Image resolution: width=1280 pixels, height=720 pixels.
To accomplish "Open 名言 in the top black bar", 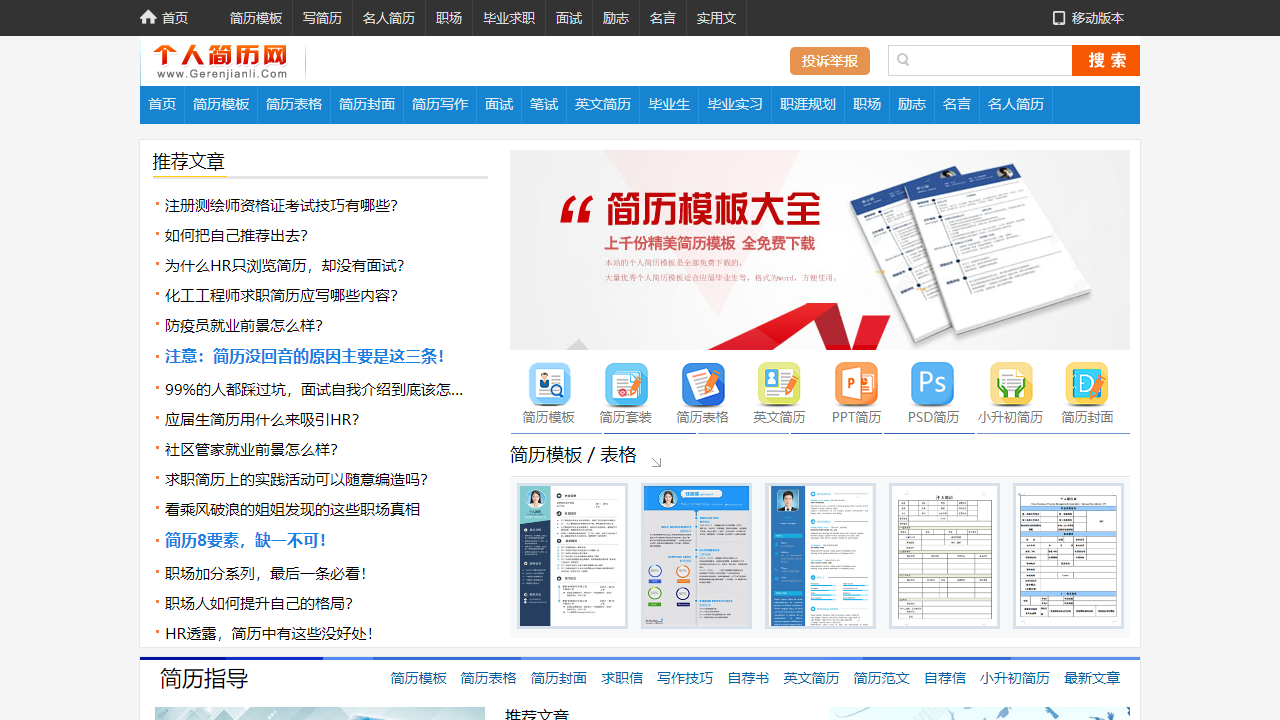I will pos(662,18).
